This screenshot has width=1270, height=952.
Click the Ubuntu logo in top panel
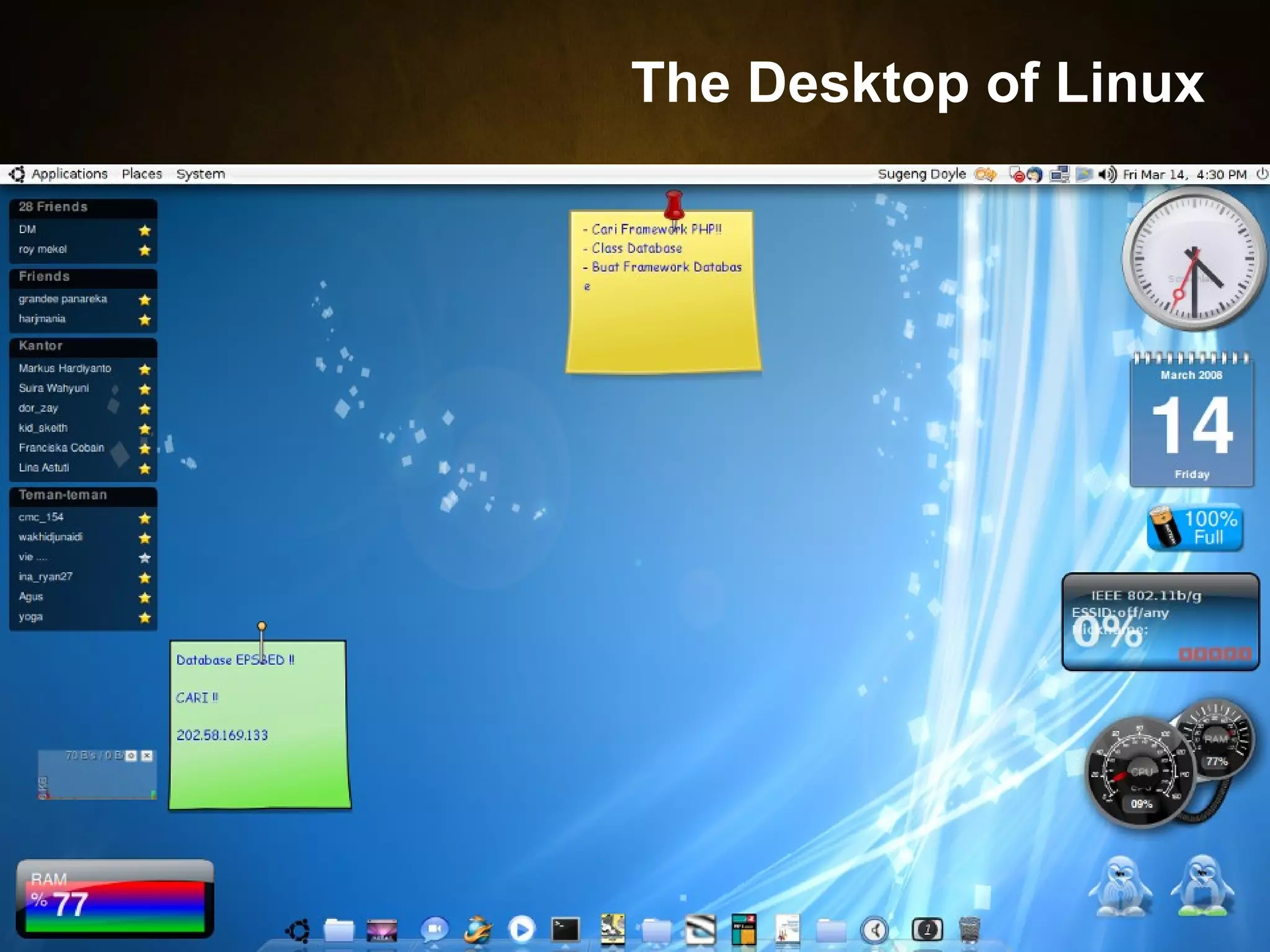[17, 174]
